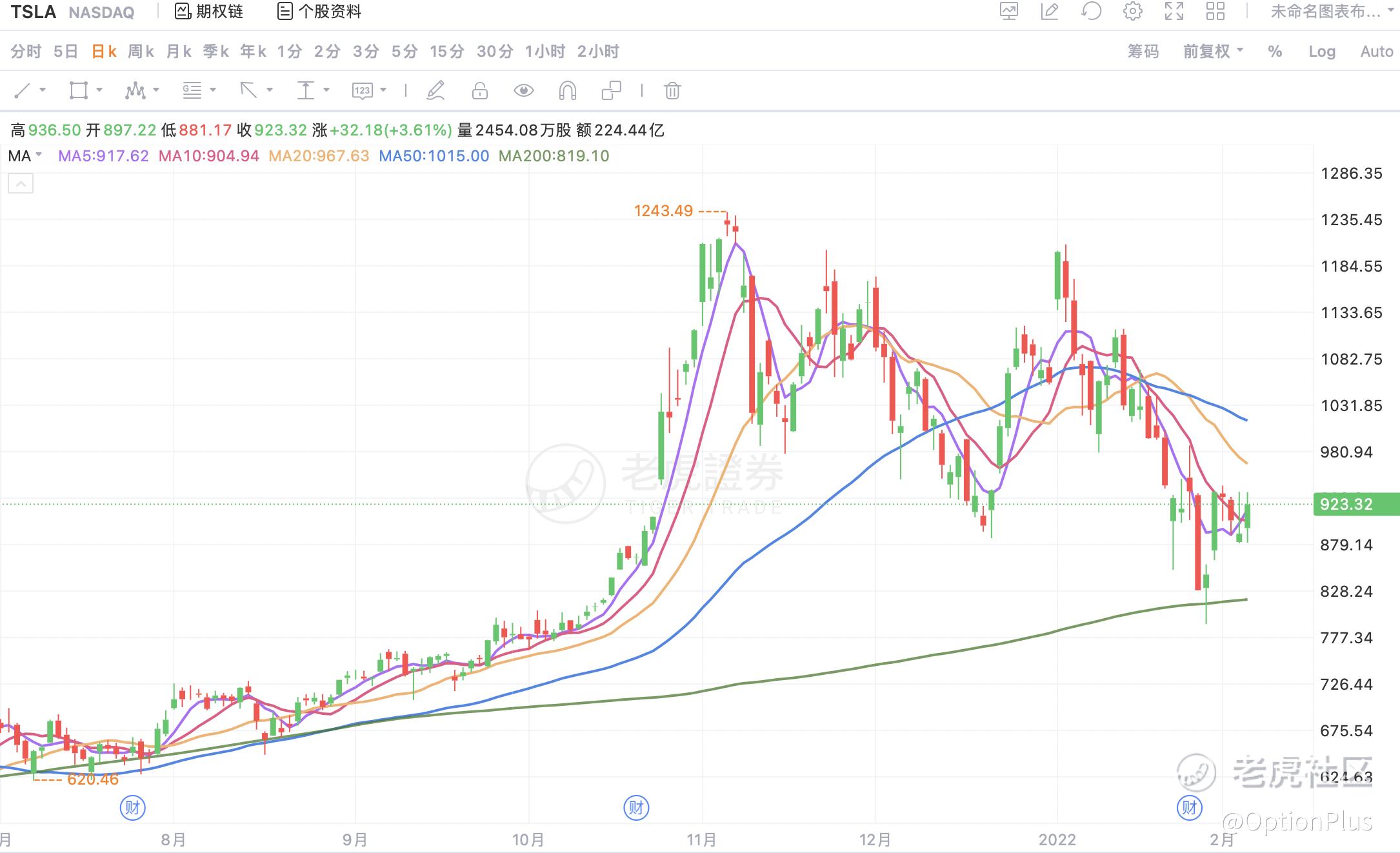Viewport: 1400px width, 853px height.
Task: Select 2小时 interval
Action: pos(598,52)
